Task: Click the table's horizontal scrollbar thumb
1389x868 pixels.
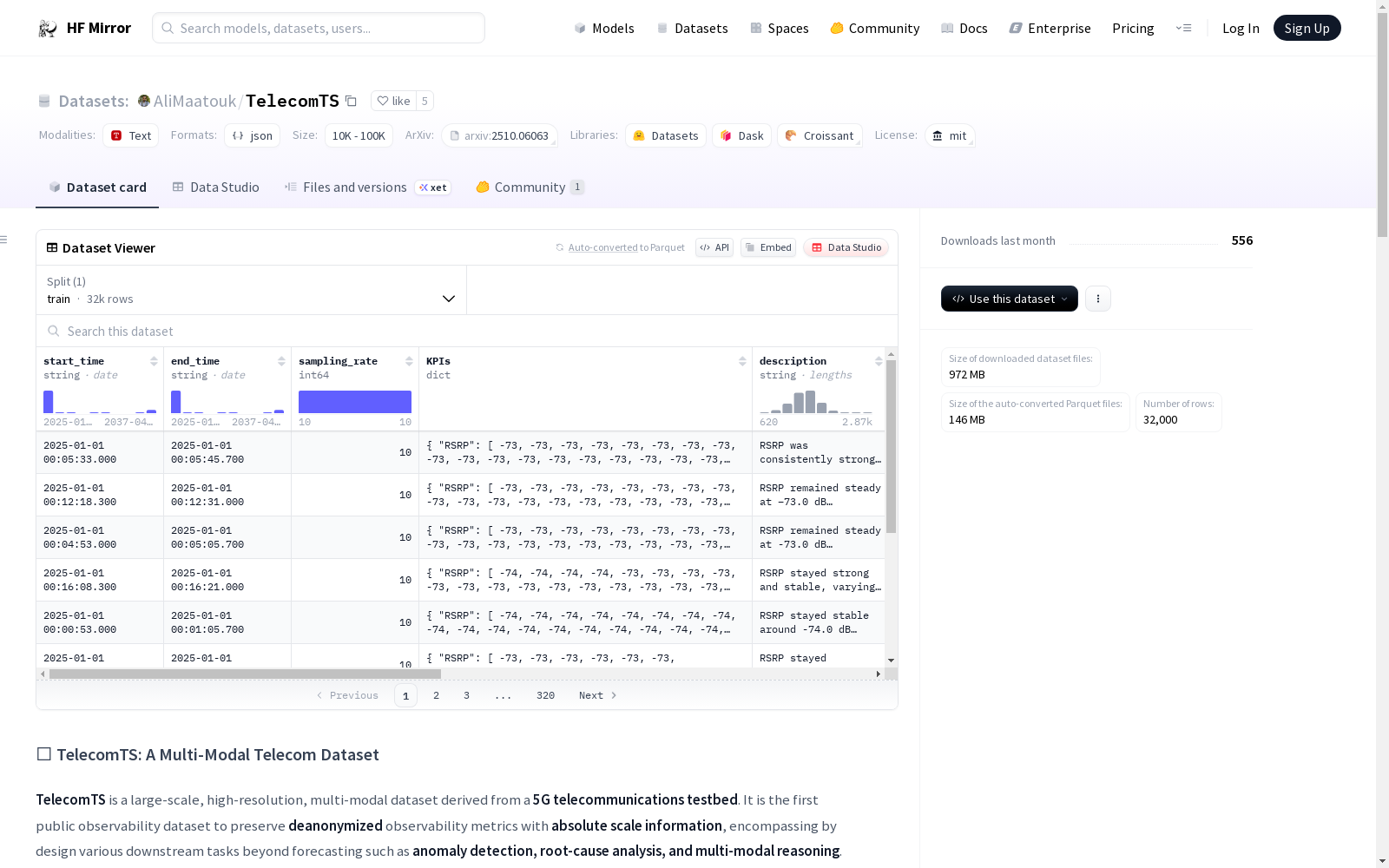Action: [245, 674]
